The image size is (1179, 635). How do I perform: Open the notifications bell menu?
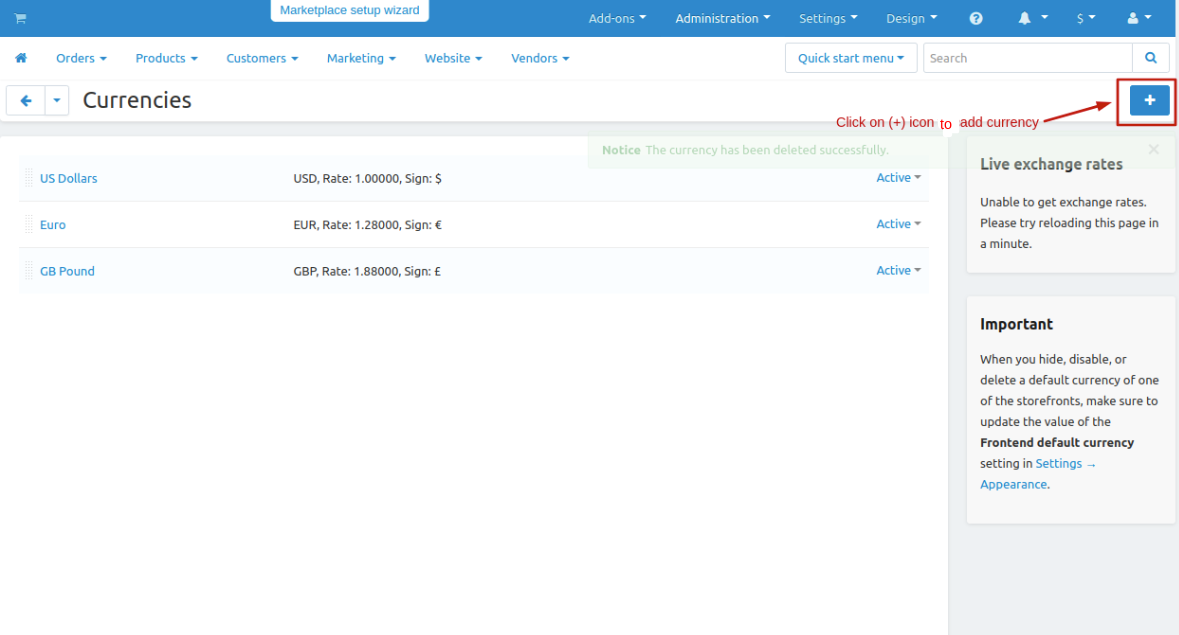(x=1032, y=18)
